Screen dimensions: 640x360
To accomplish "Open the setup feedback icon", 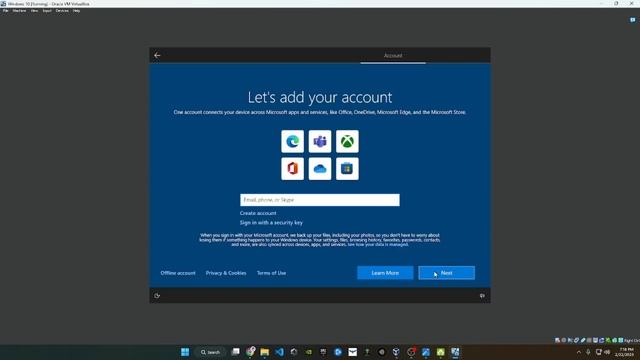I will click(482, 296).
